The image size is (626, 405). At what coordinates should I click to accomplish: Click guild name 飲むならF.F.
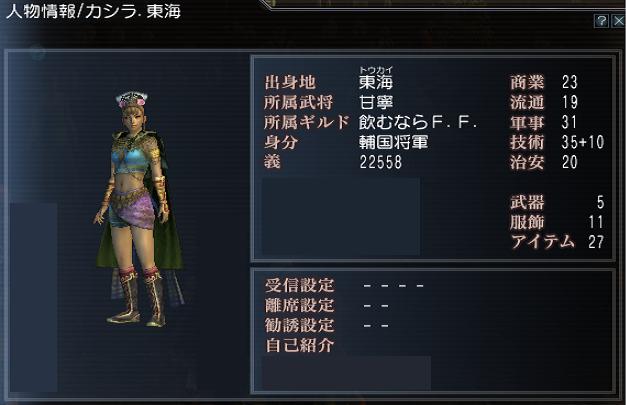[x=418, y=122]
